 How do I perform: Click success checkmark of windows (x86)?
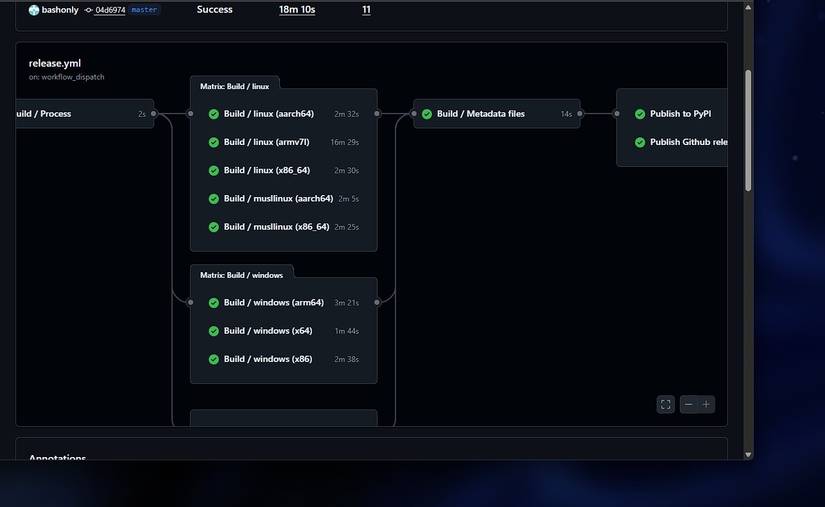pyautogui.click(x=214, y=360)
